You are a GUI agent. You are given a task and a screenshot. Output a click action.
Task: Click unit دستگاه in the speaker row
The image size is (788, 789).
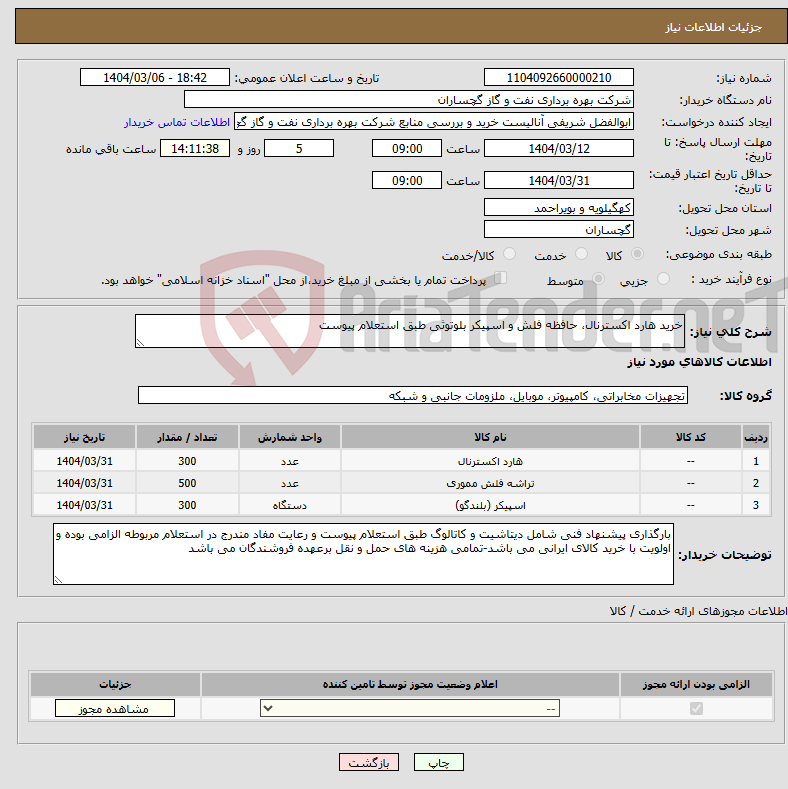[290, 505]
